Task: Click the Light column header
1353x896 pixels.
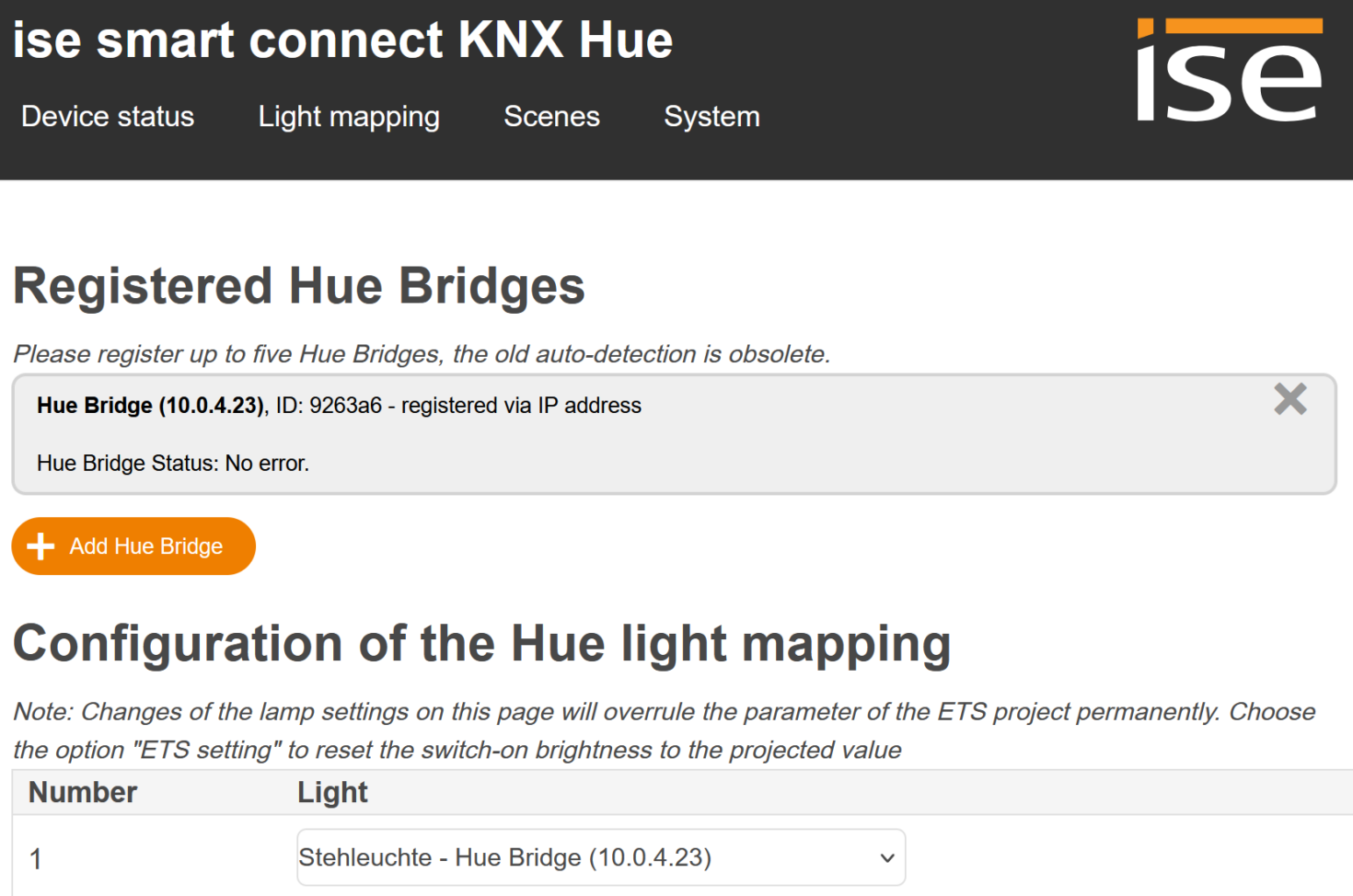Action: click(332, 791)
